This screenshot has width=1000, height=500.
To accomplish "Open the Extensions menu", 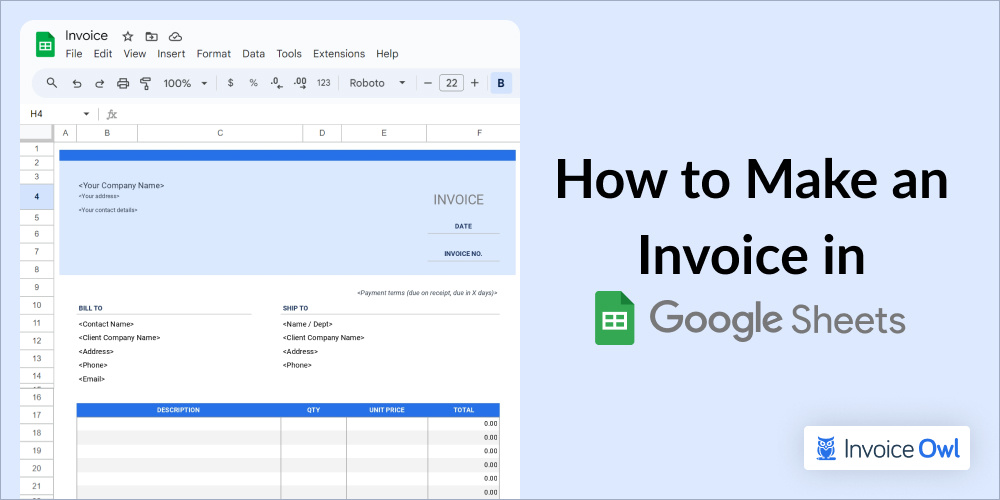I will 338,54.
